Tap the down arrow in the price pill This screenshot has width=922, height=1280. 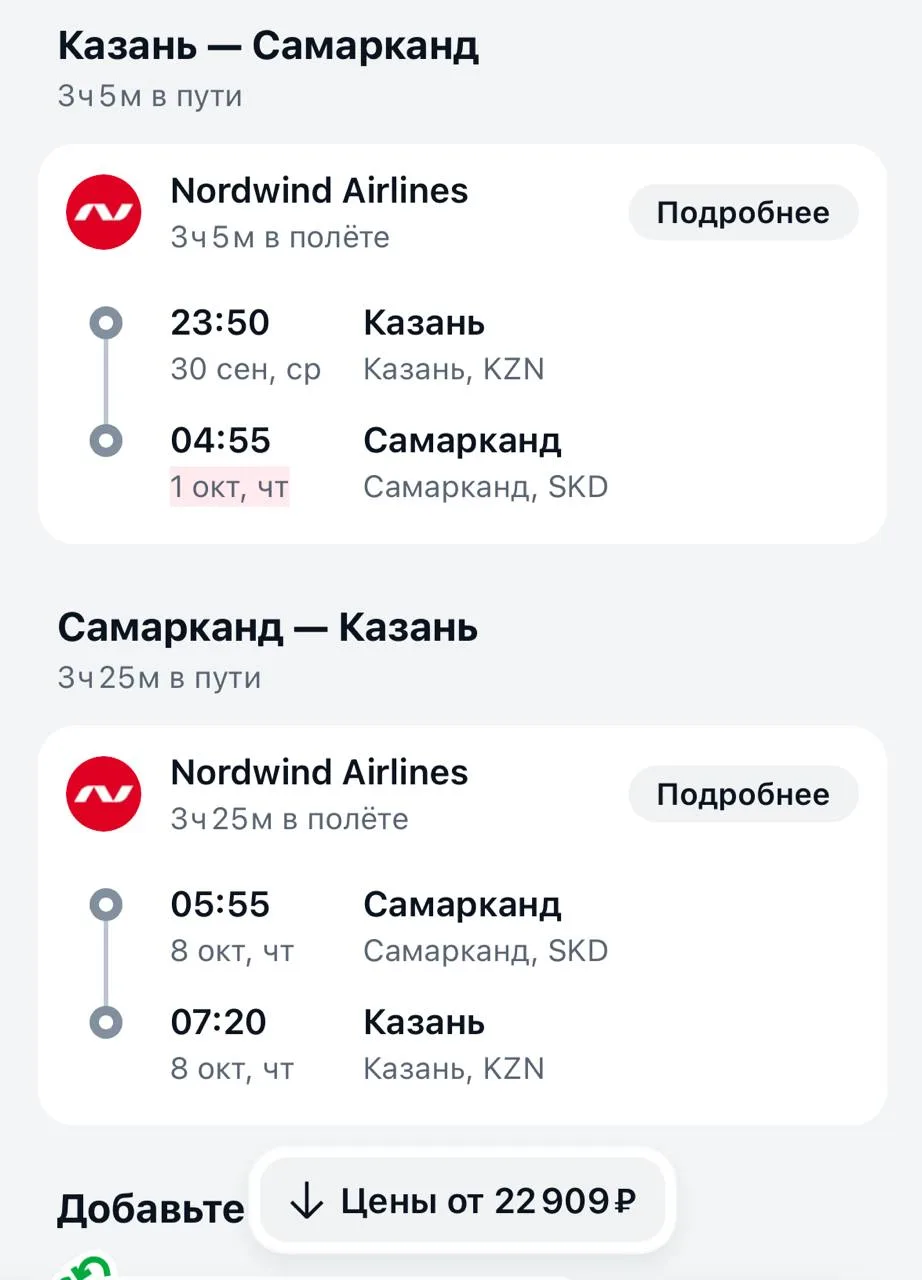tap(305, 1201)
